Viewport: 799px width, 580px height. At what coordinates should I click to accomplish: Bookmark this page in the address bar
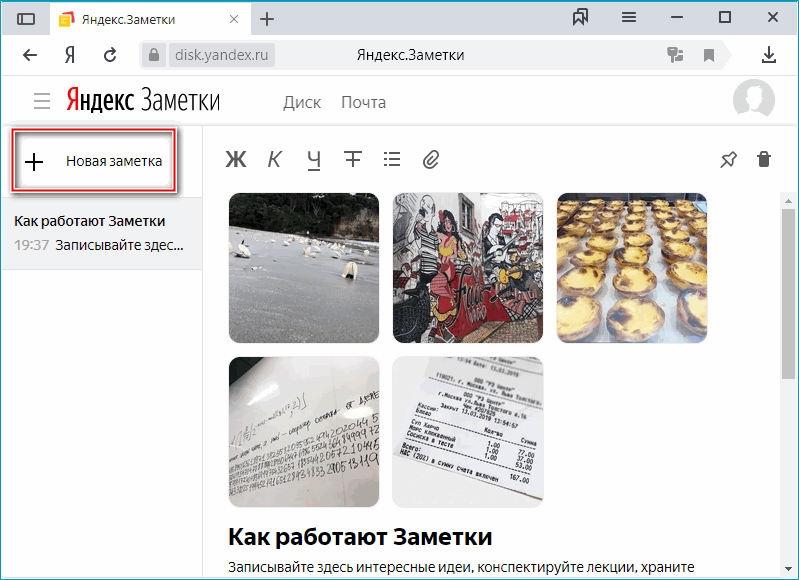point(709,55)
